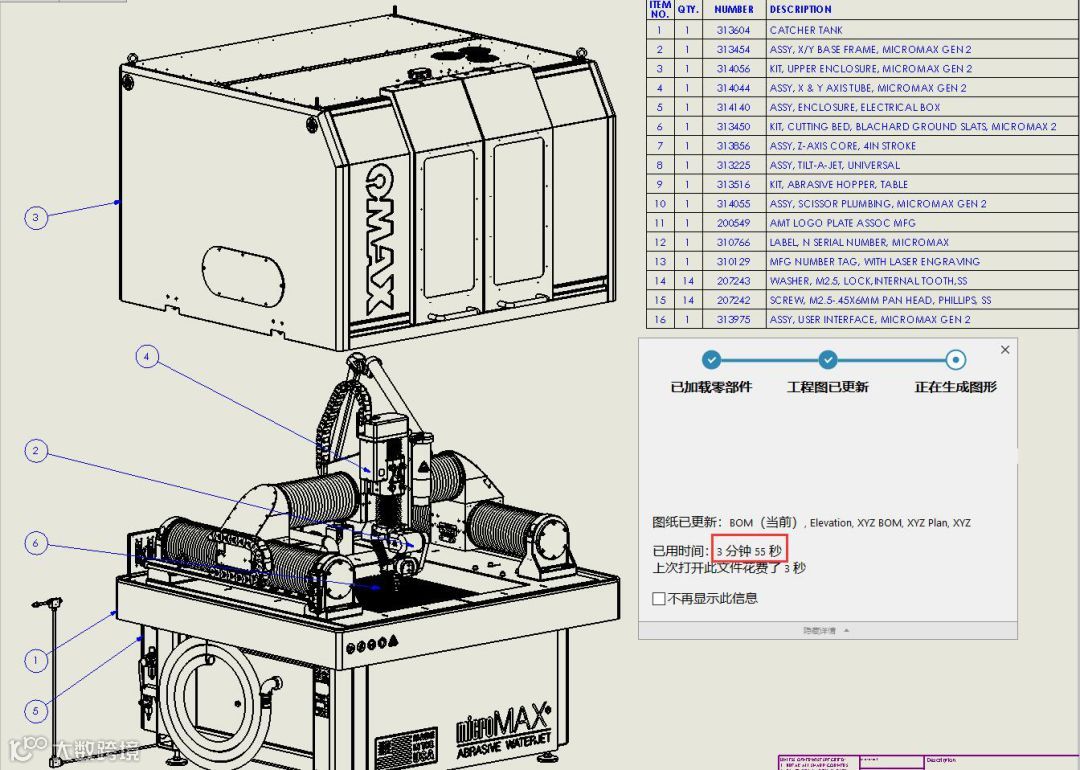The height and width of the screenshot is (770, 1080).
Task: Select the QTY. column header
Action: [x=687, y=10]
